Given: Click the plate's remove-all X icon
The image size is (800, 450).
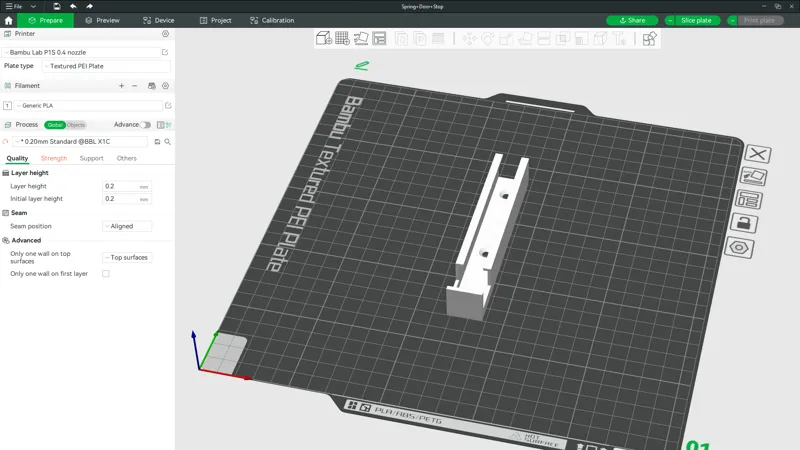Looking at the screenshot, I should click(x=758, y=154).
